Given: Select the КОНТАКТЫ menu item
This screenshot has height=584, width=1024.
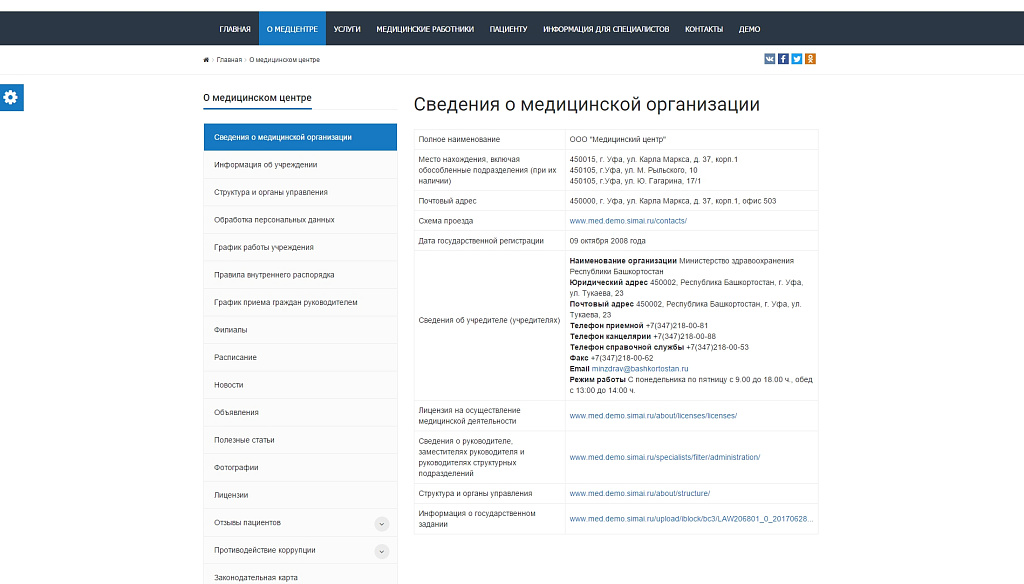Looking at the screenshot, I should [x=703, y=29].
